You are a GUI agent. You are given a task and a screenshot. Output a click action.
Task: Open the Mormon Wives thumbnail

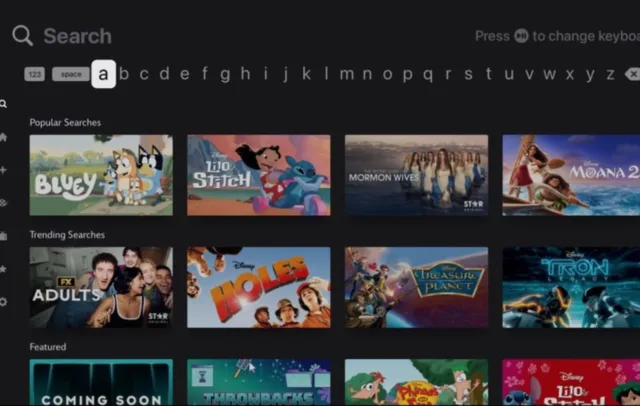tap(416, 175)
